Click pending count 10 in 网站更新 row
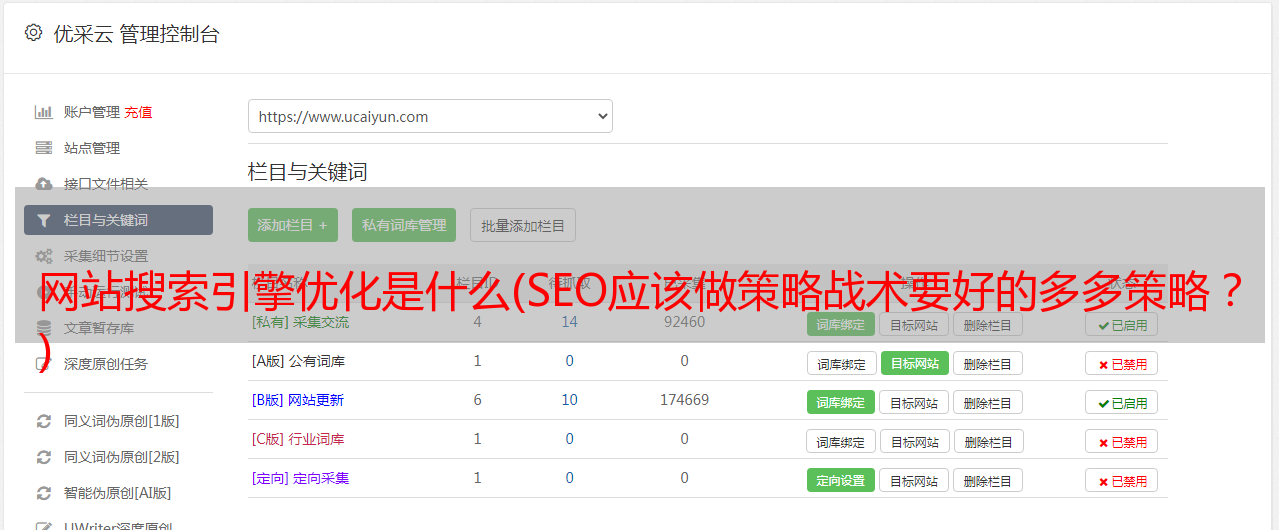 (569, 400)
